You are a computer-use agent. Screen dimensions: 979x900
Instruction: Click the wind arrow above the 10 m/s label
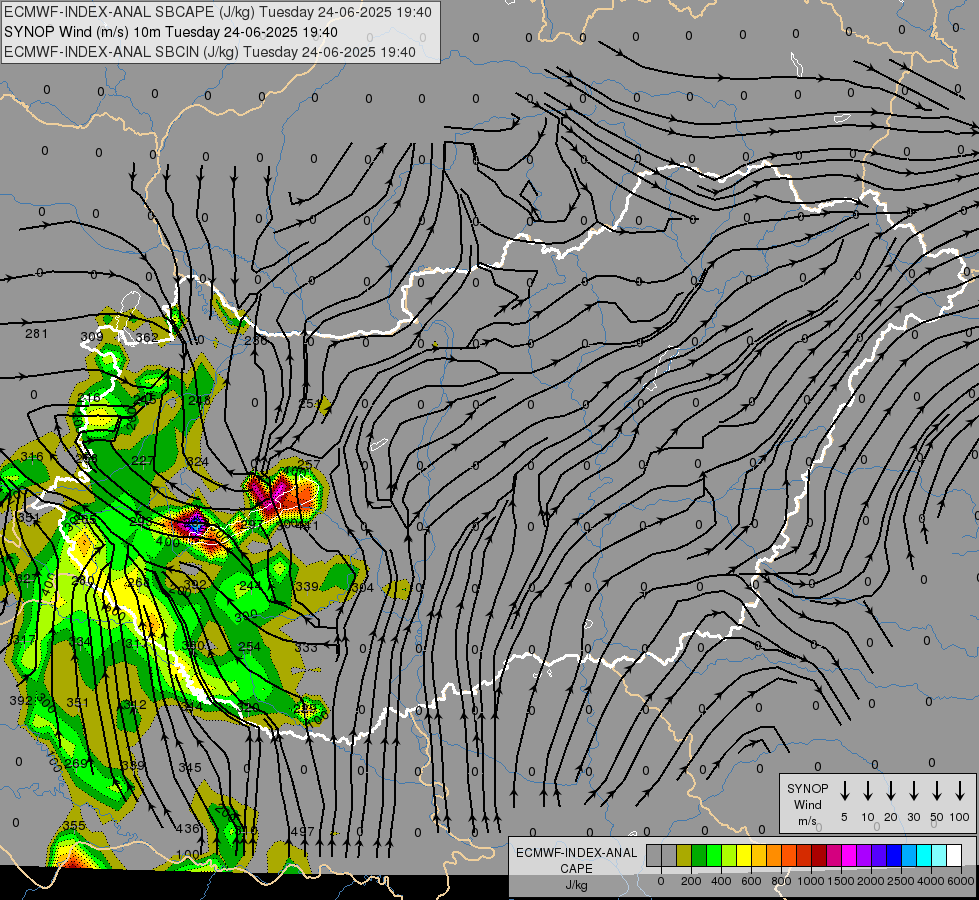tap(868, 791)
